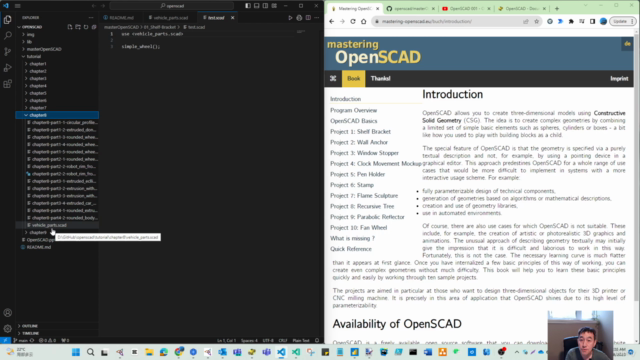Open the Book tab on Mastering OpenSCAD site
This screenshot has width=640, height=360.
point(353,78)
